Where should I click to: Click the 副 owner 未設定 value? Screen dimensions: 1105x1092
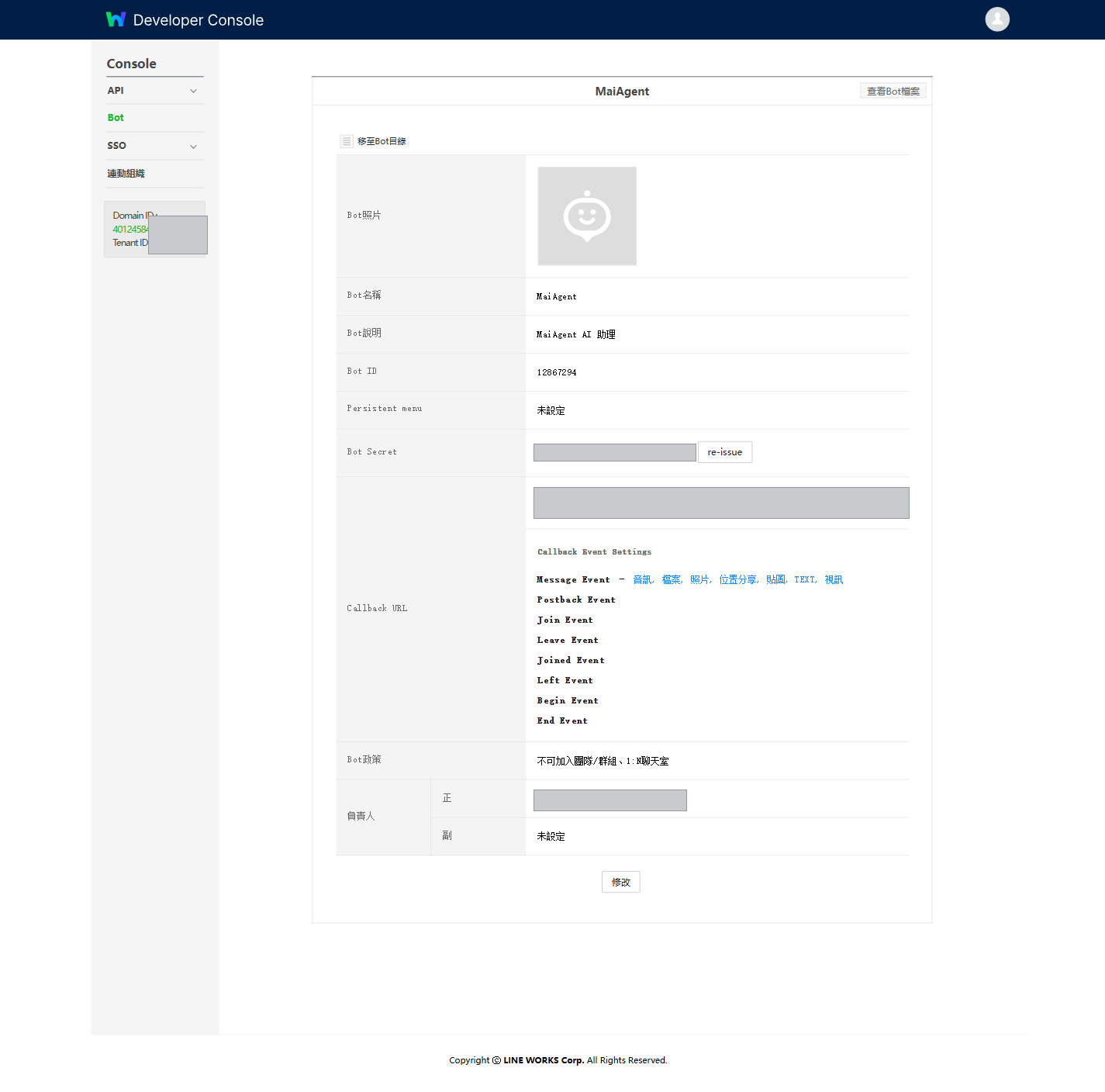(x=551, y=836)
